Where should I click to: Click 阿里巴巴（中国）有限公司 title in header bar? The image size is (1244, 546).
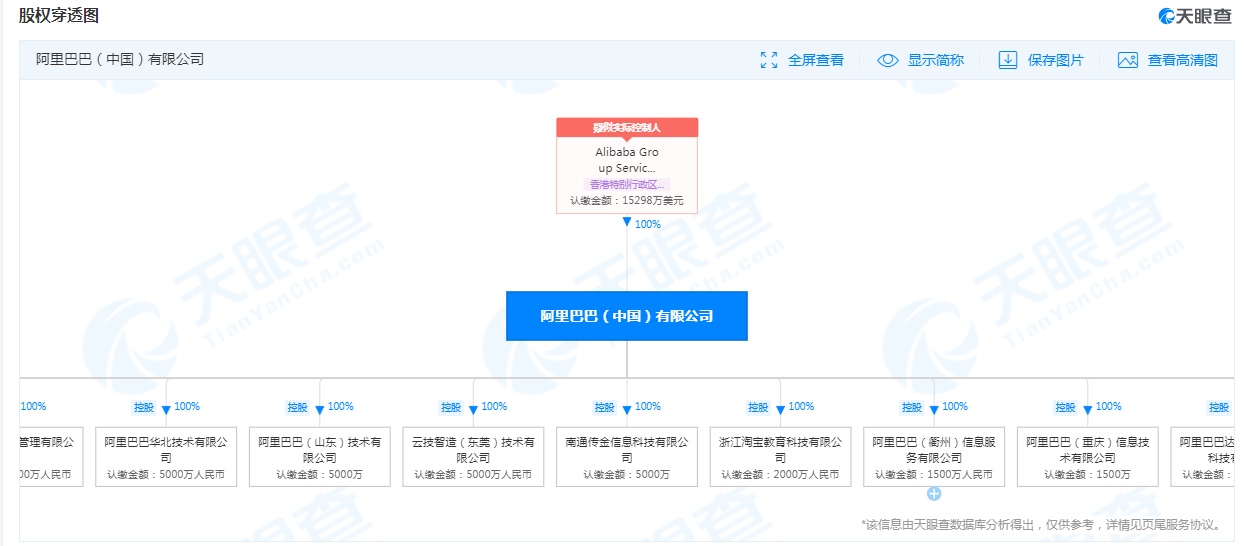(x=120, y=59)
